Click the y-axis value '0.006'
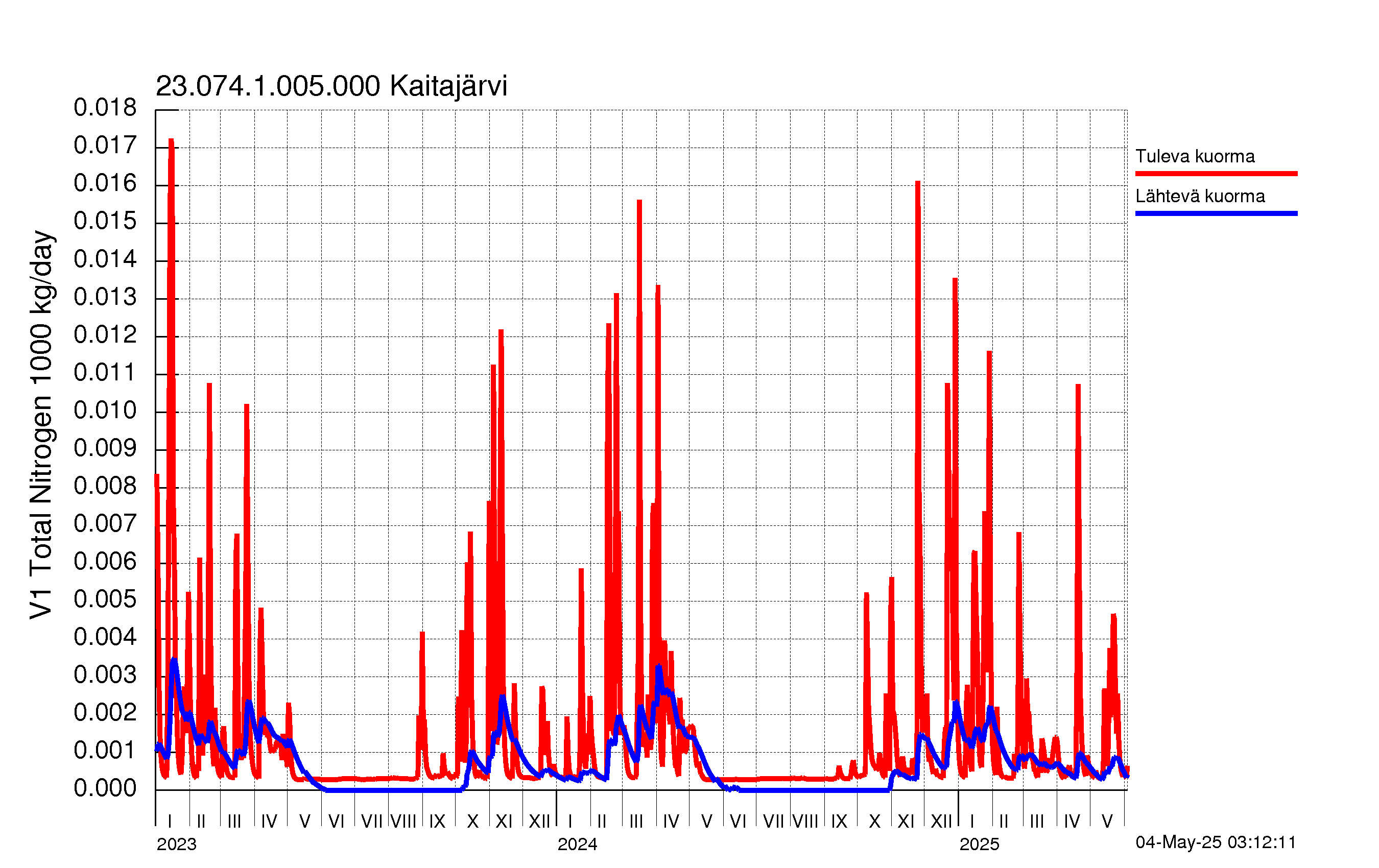 105,562
